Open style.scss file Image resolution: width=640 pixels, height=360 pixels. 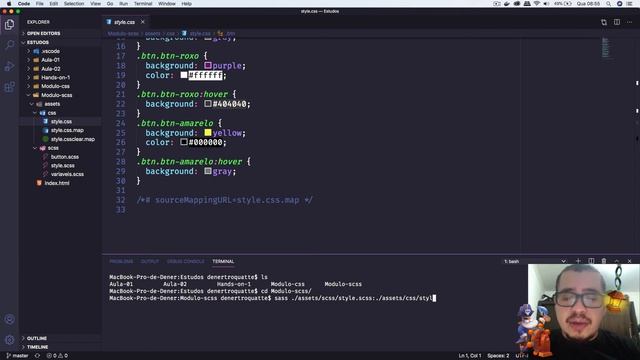pyautogui.click(x=62, y=166)
